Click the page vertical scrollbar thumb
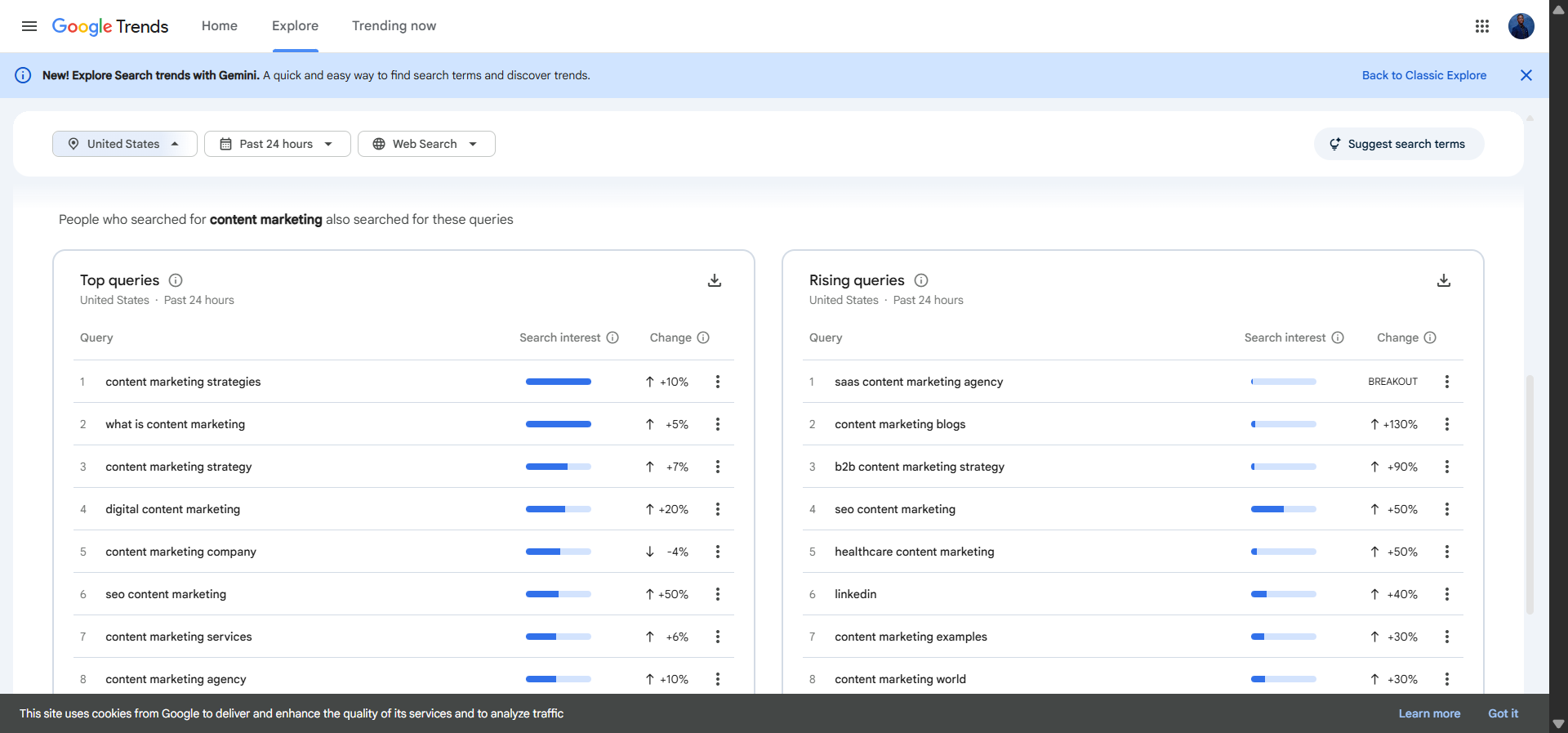The height and width of the screenshot is (733, 1568). tap(1530, 494)
